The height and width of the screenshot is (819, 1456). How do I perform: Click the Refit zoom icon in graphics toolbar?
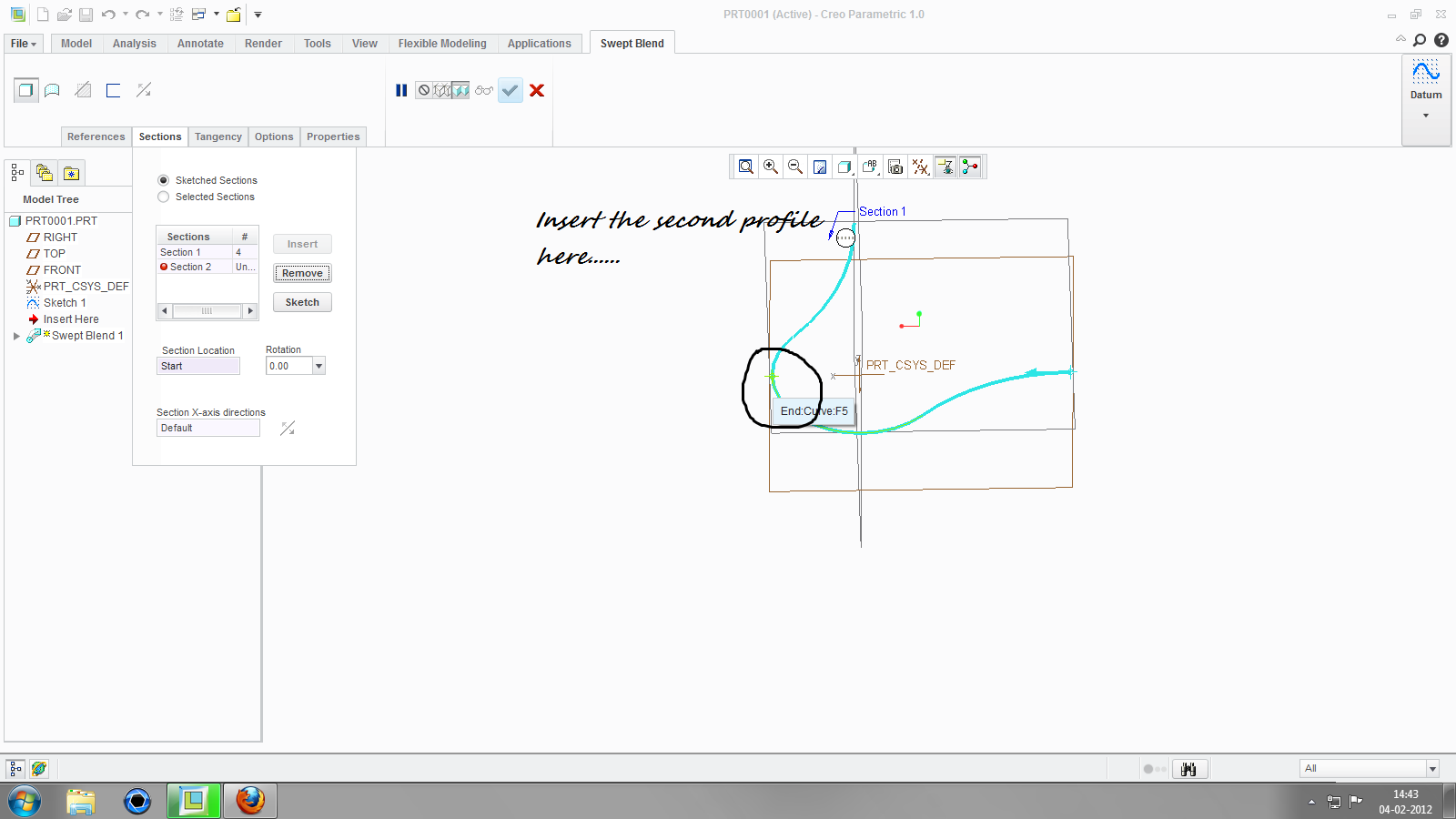point(746,167)
